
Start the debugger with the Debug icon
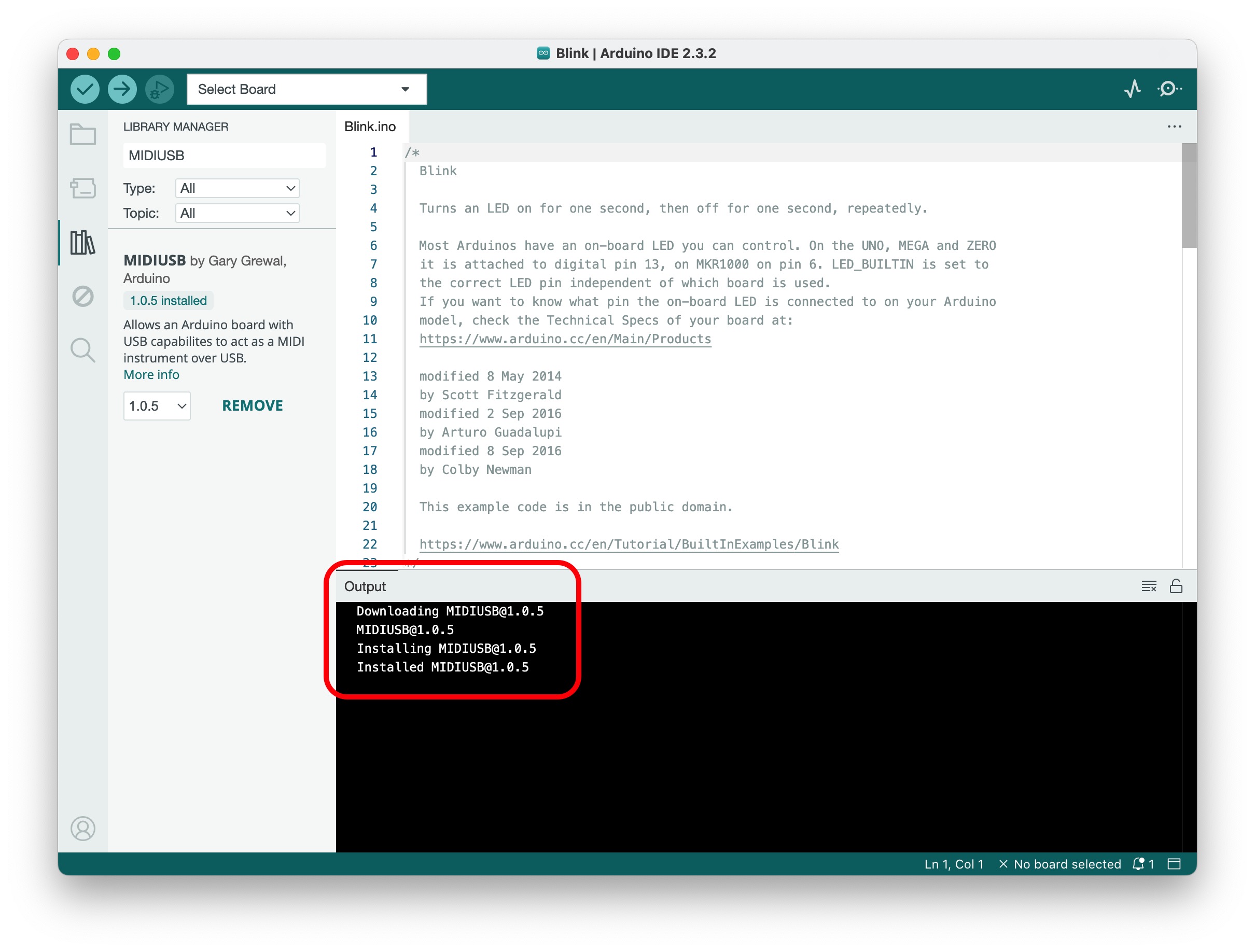[x=159, y=89]
